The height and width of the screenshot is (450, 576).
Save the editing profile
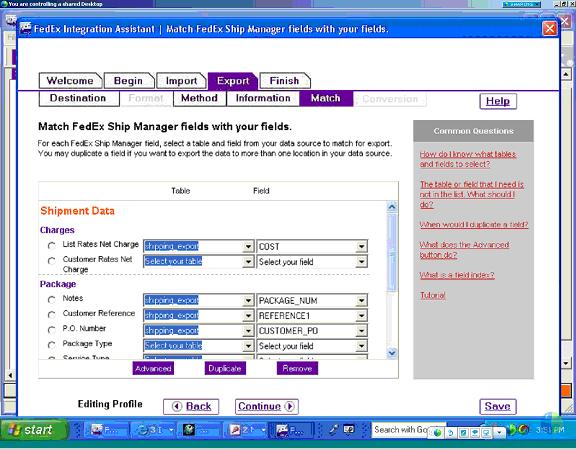click(x=498, y=406)
